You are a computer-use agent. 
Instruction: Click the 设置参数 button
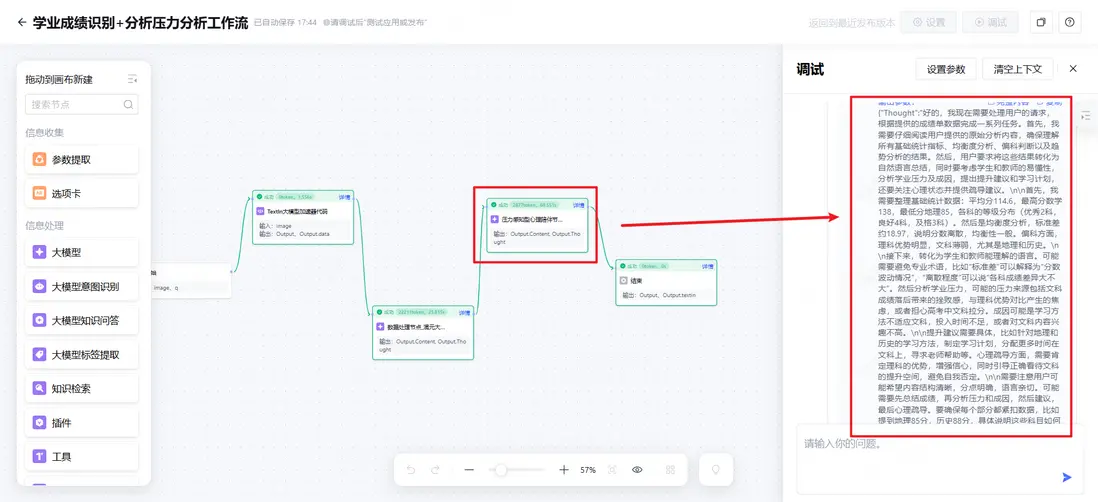[946, 69]
